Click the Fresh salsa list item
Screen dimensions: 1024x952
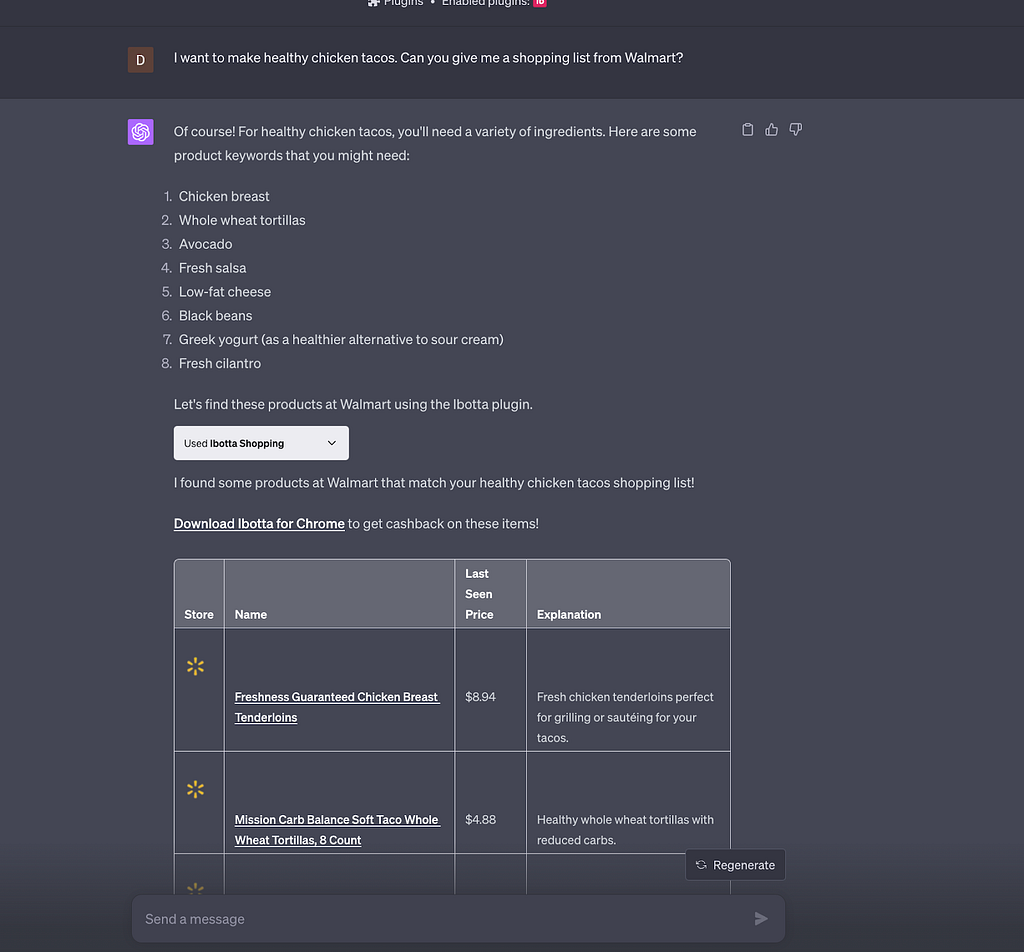(x=212, y=268)
